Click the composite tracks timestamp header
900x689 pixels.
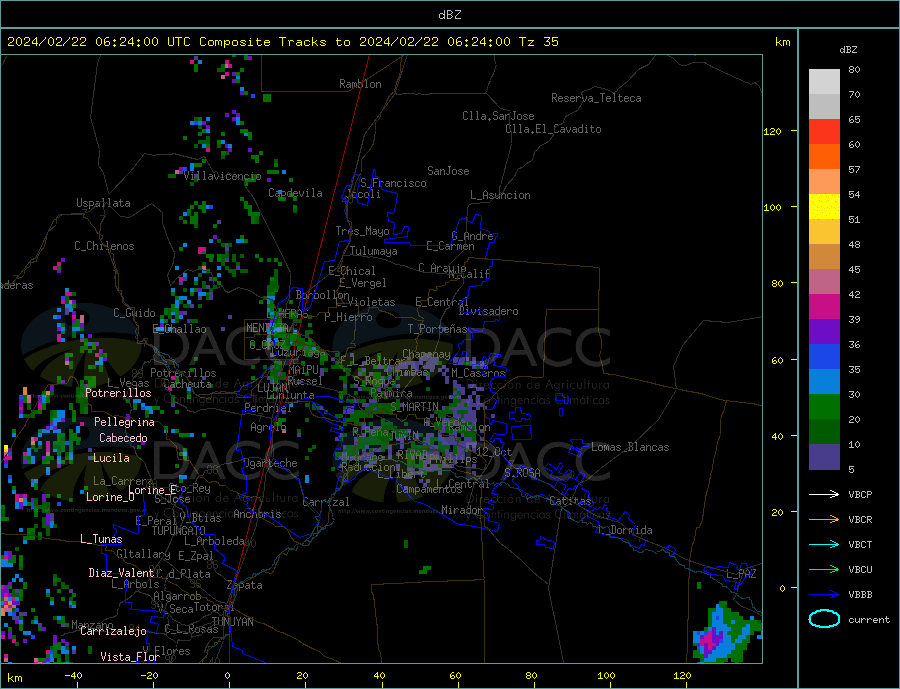(x=282, y=42)
